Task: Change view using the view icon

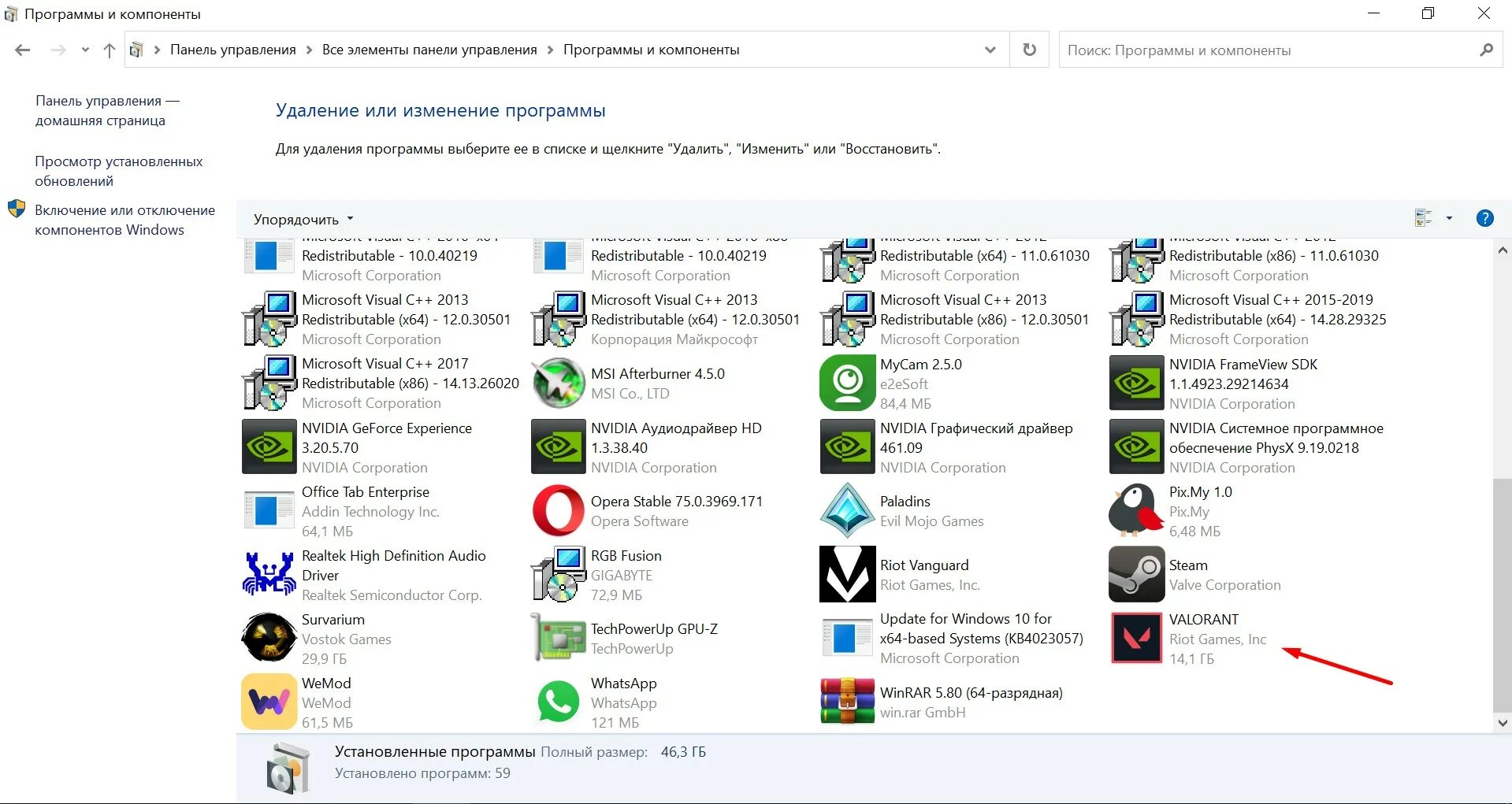Action: 1423,218
